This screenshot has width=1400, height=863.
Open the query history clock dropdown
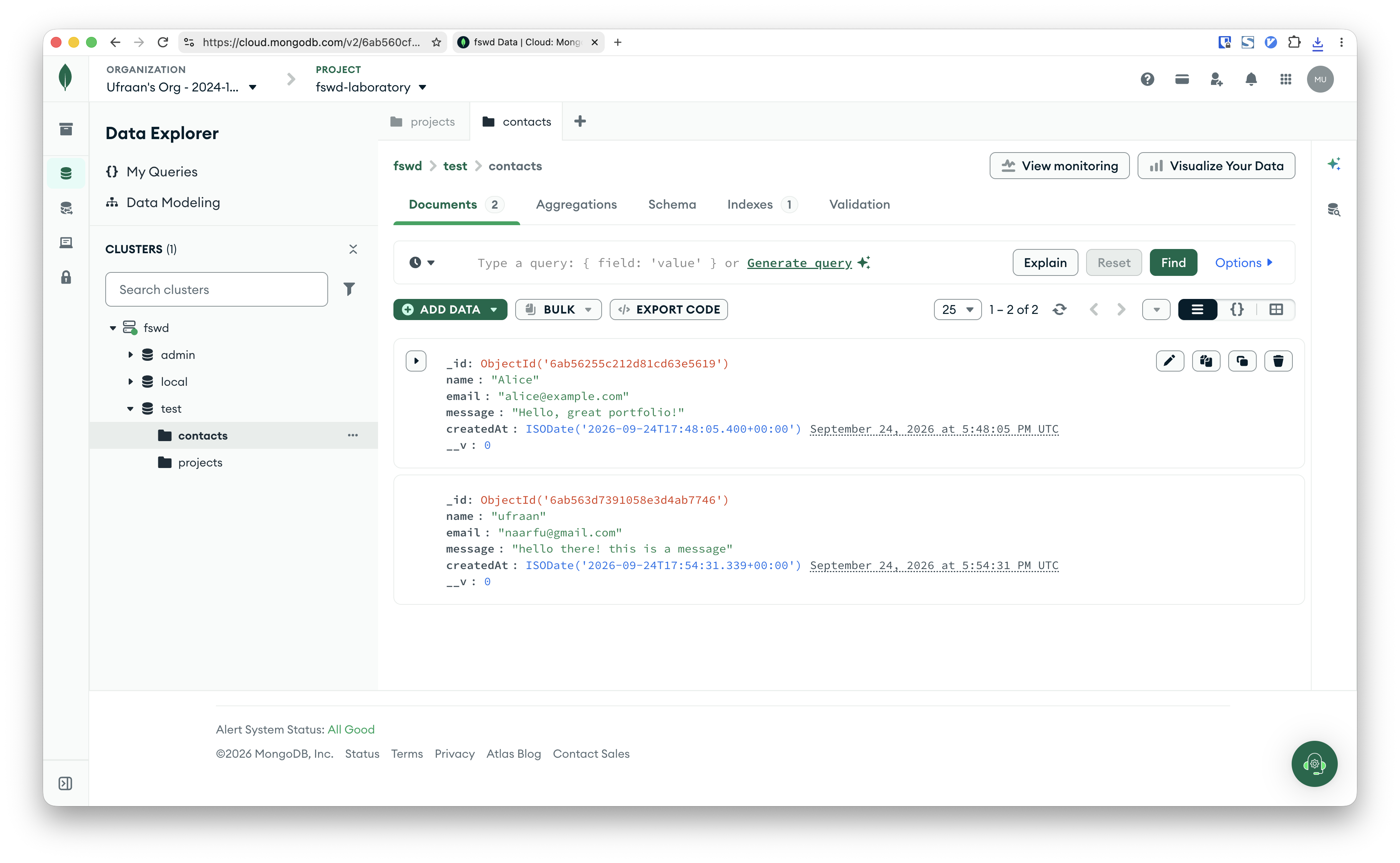(x=422, y=262)
